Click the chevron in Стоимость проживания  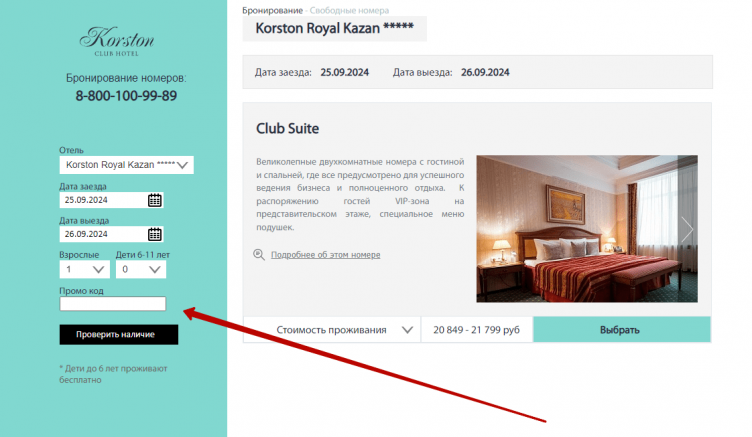(407, 330)
